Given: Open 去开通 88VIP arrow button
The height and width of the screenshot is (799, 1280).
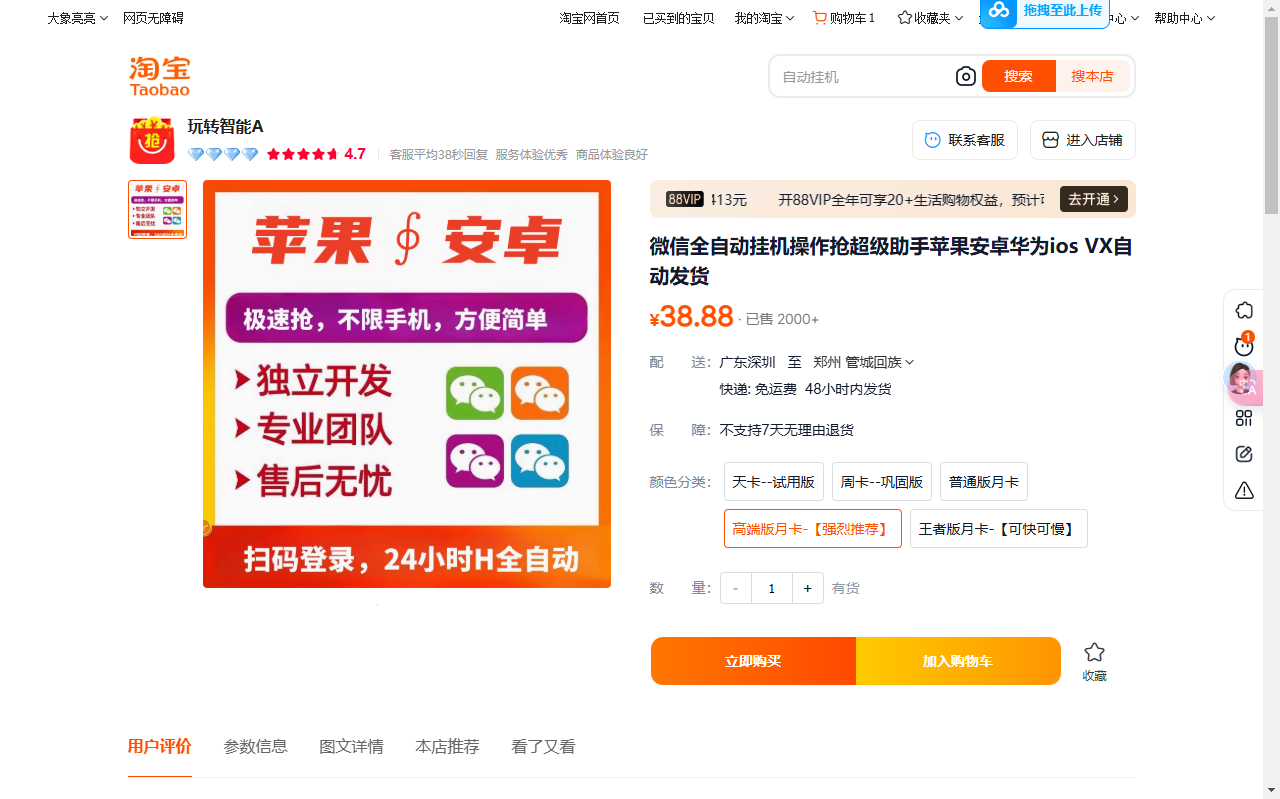Looking at the screenshot, I should pyautogui.click(x=1094, y=199).
